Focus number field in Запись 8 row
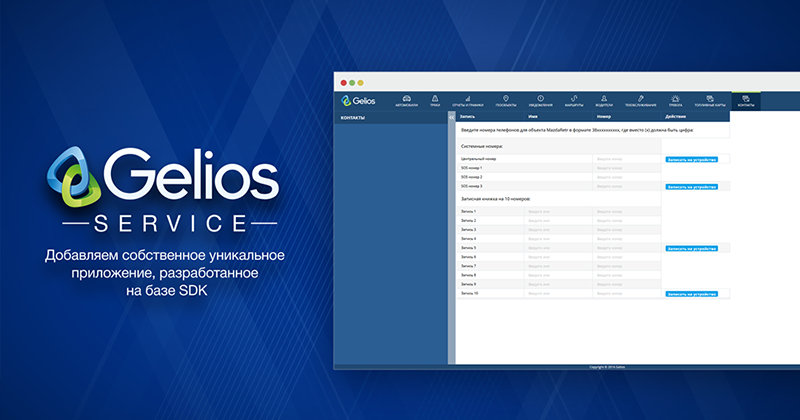Viewport: 800px width, 420px height. coord(627,275)
